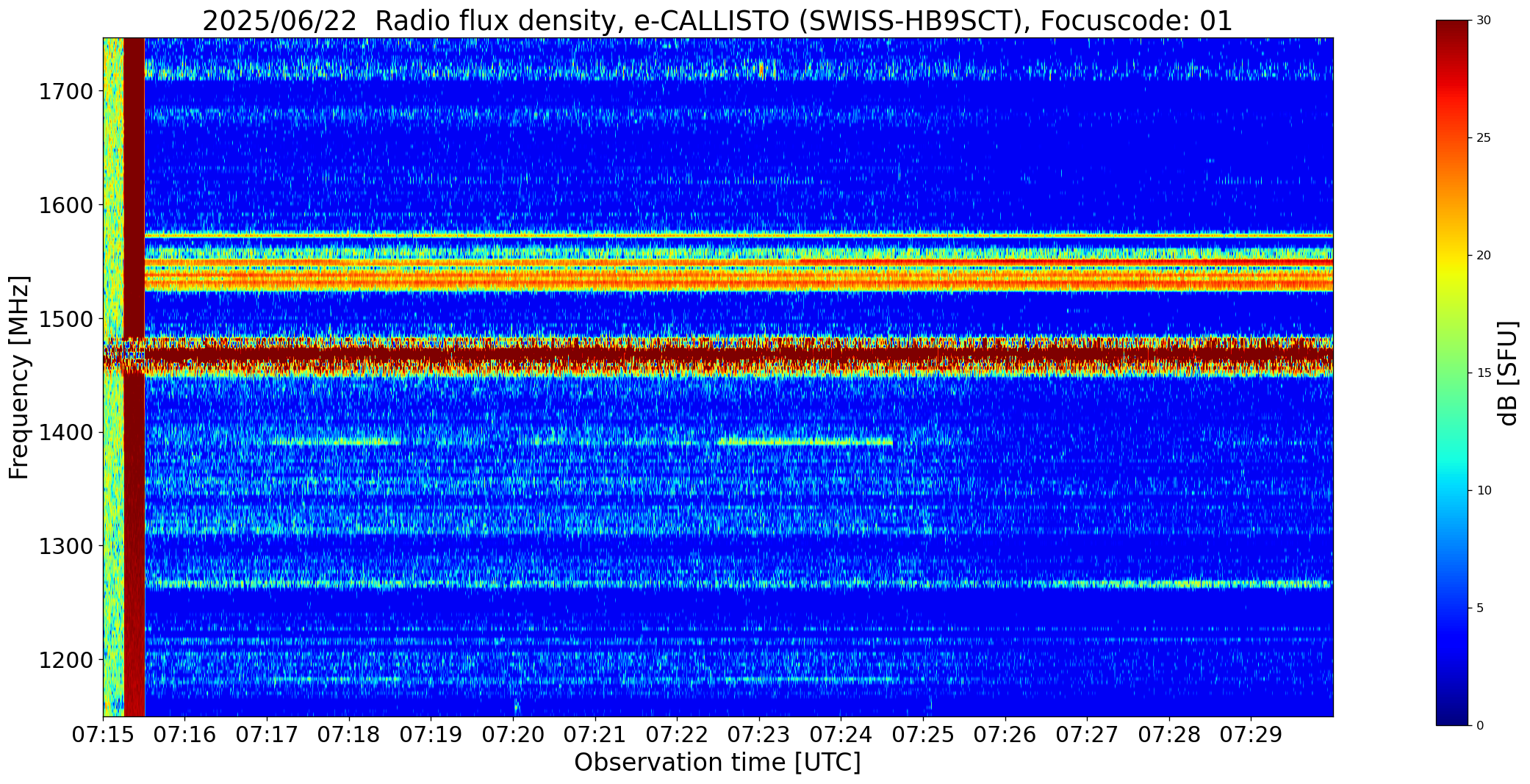Click the dB [SFU] colorbar label

click(1508, 373)
